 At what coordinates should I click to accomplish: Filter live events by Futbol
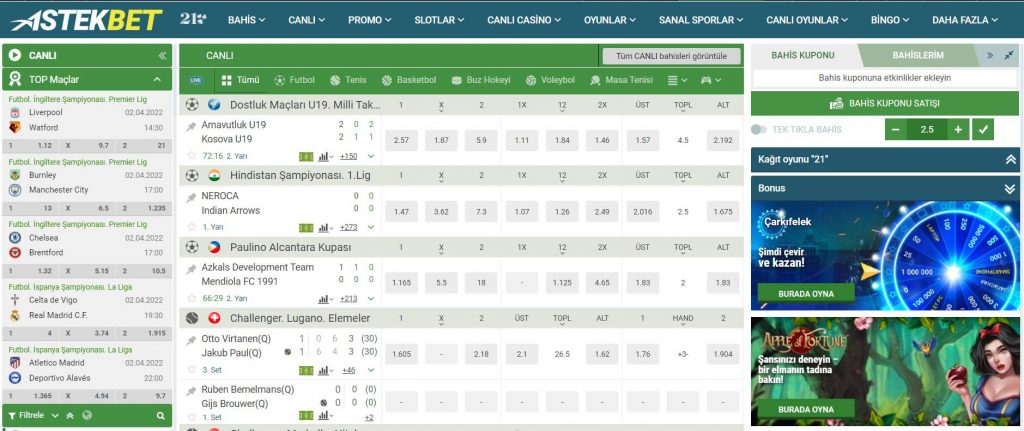click(x=295, y=80)
